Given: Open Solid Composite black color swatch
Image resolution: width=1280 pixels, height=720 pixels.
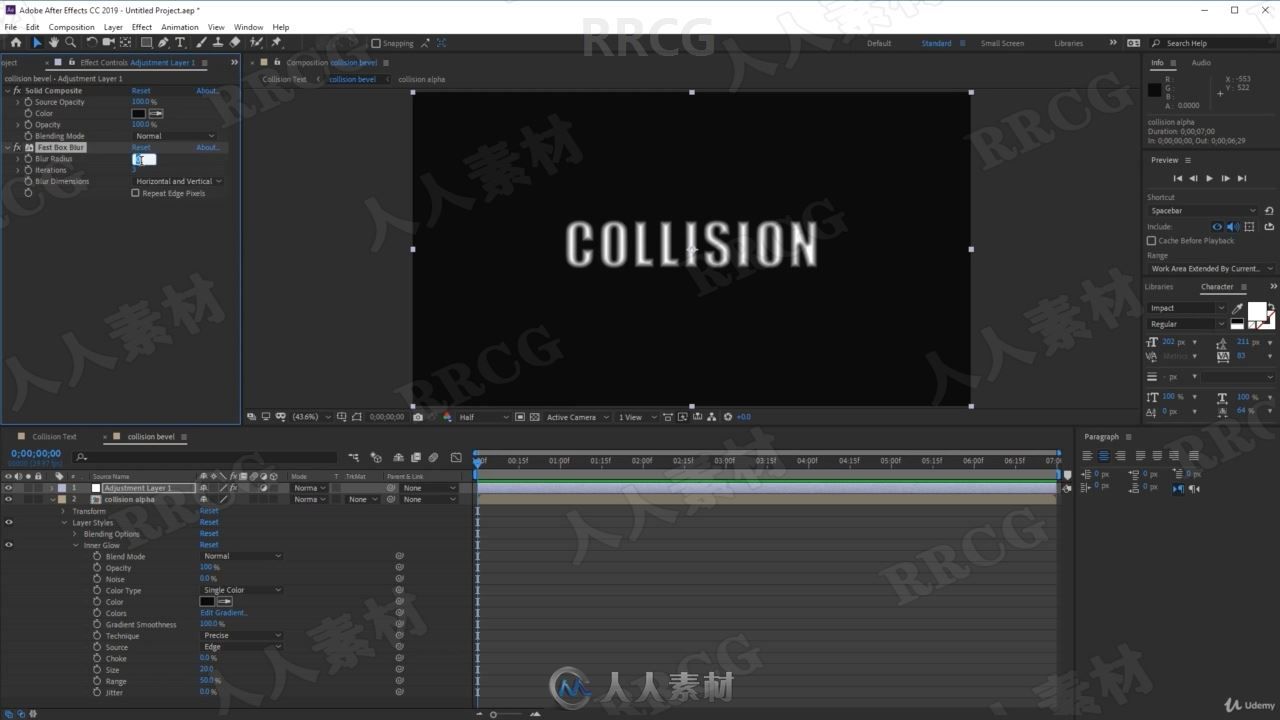Looking at the screenshot, I should (139, 113).
